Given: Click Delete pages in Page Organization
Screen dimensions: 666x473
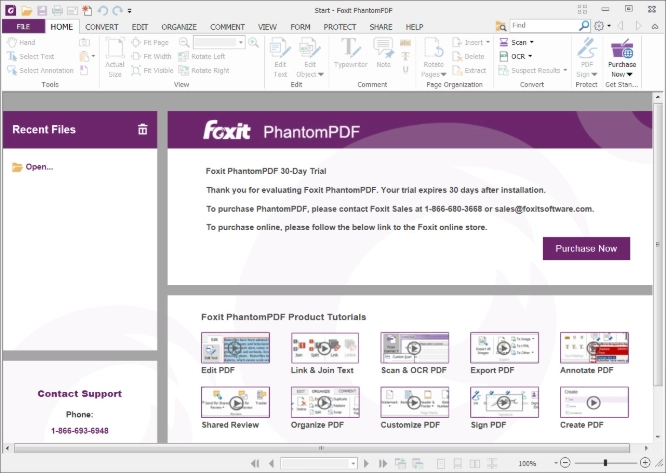Looking at the screenshot, I should 468,56.
